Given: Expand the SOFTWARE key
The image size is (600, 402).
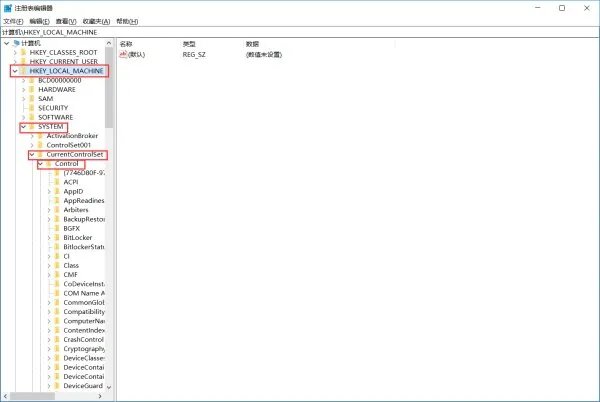Looking at the screenshot, I should 24,117.
